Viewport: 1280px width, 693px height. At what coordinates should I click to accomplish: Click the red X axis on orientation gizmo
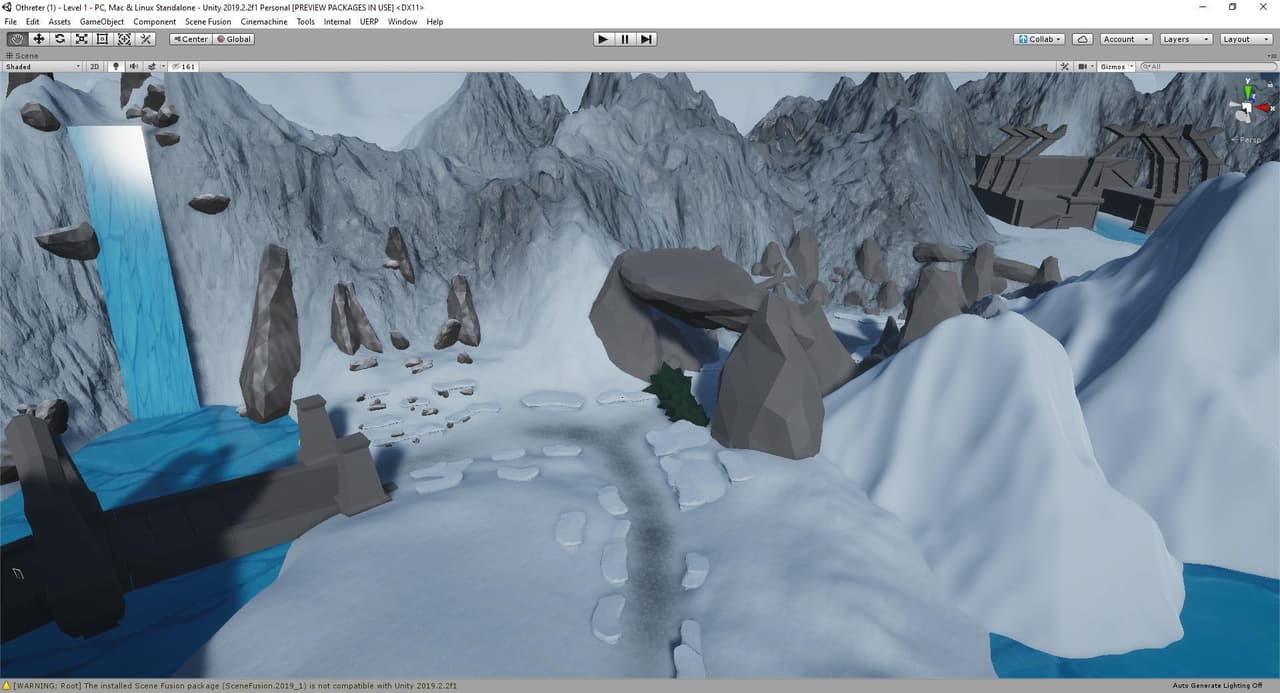tap(1264, 107)
